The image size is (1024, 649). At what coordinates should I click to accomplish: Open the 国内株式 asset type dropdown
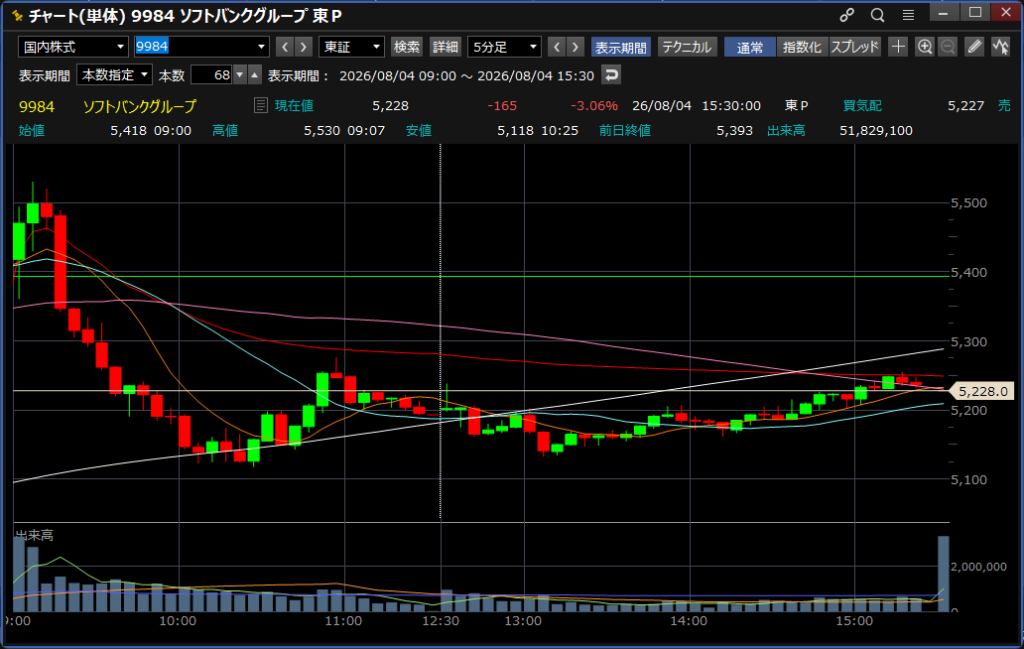tap(72, 46)
